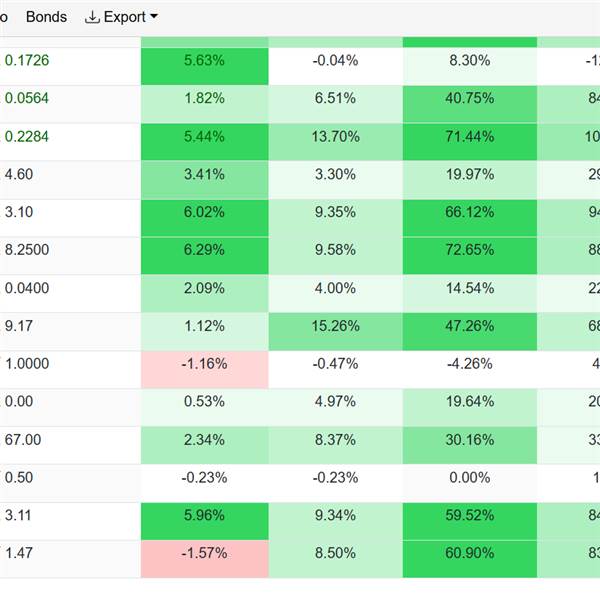
Task: Click the 13.70% cell
Action: (x=336, y=137)
